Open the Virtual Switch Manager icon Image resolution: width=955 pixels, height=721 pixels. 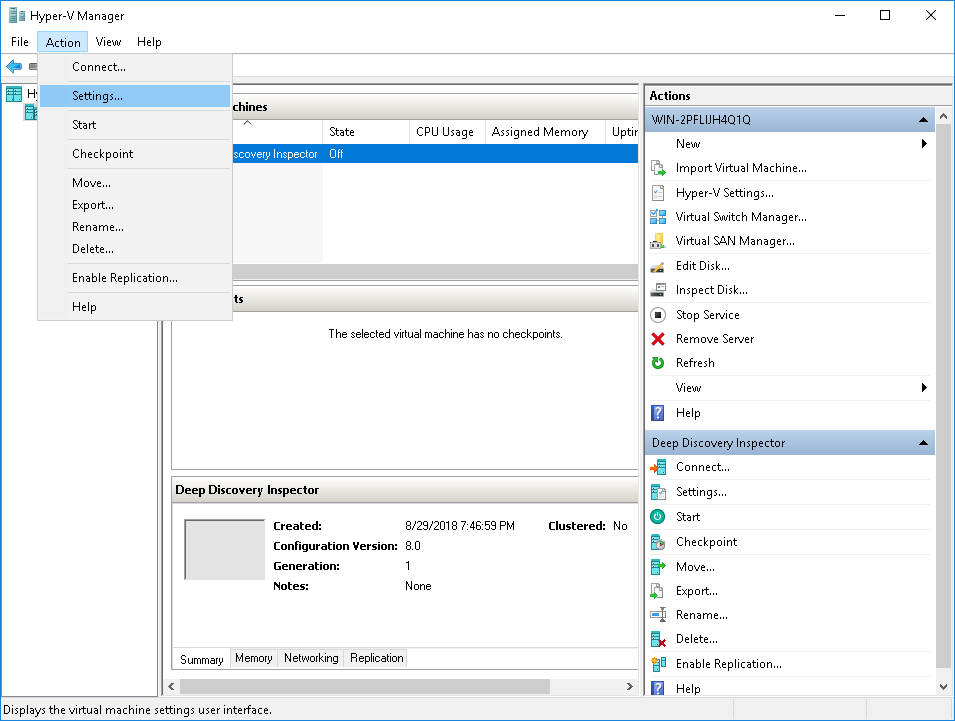[x=657, y=217]
